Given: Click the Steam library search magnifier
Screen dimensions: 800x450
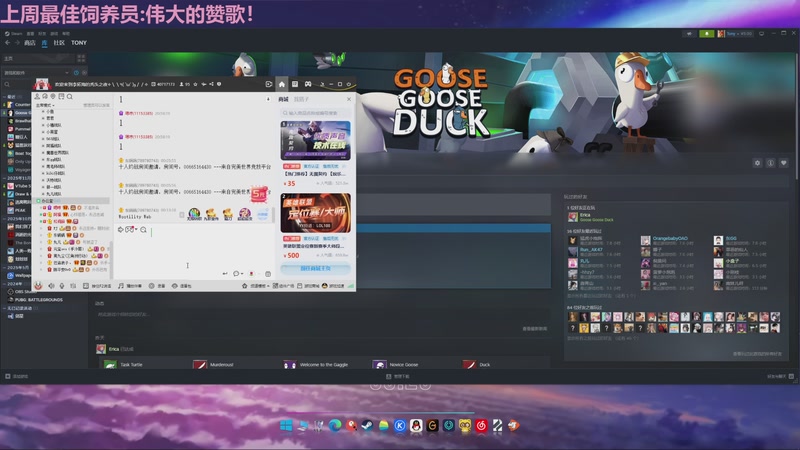Looking at the screenshot, I should [x=7, y=85].
